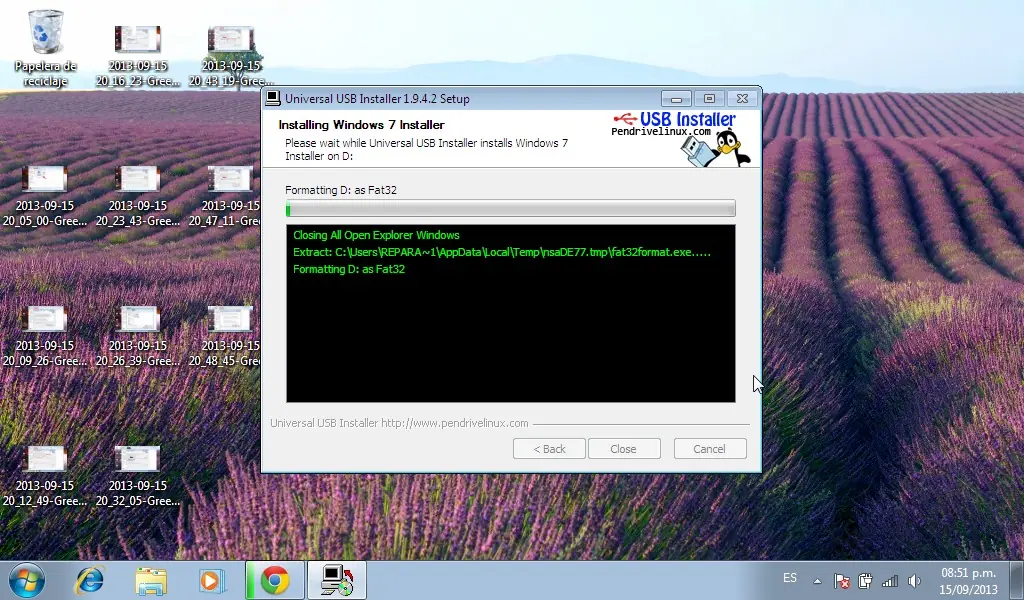1024x600 pixels.
Task: Select desktop file 2013-09-15 20_23_43-Gree
Action: click(138, 195)
